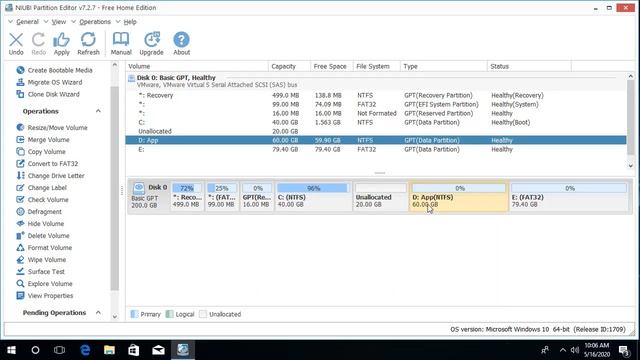Collapse the Operations section chevron
The image size is (640, 360).
pos(98,111)
